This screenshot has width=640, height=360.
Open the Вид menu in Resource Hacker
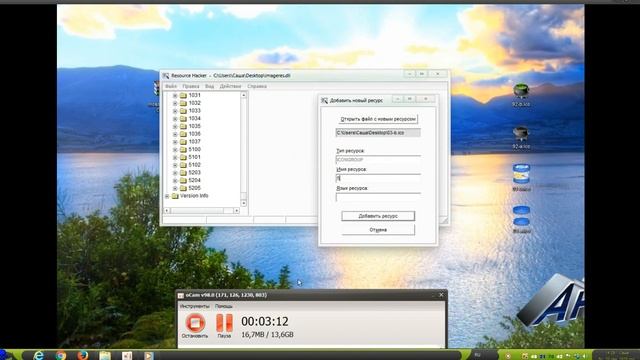[x=209, y=86]
